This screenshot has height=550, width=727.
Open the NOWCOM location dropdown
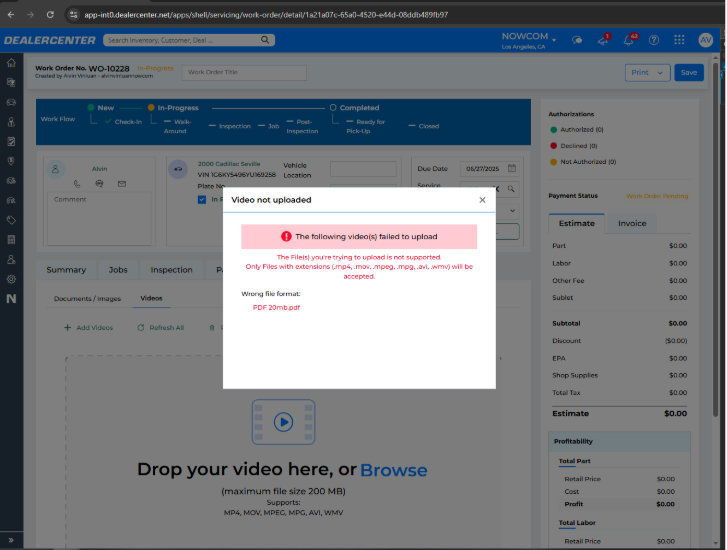(x=529, y=40)
